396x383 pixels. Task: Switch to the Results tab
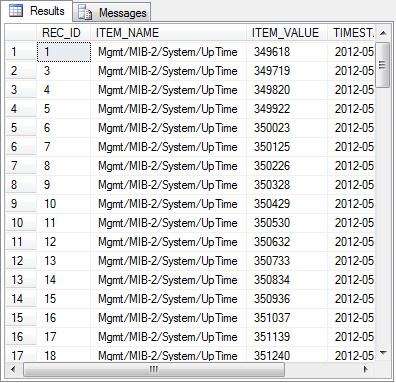click(x=37, y=11)
